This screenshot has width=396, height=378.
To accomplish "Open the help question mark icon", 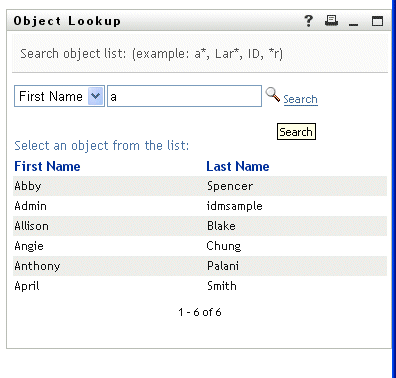I will (309, 21).
